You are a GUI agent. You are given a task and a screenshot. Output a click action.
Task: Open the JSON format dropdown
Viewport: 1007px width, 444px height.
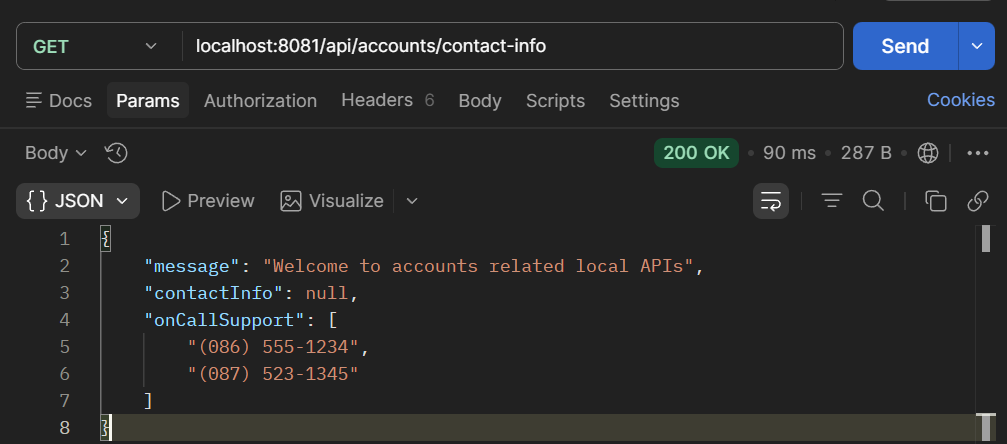coord(78,201)
